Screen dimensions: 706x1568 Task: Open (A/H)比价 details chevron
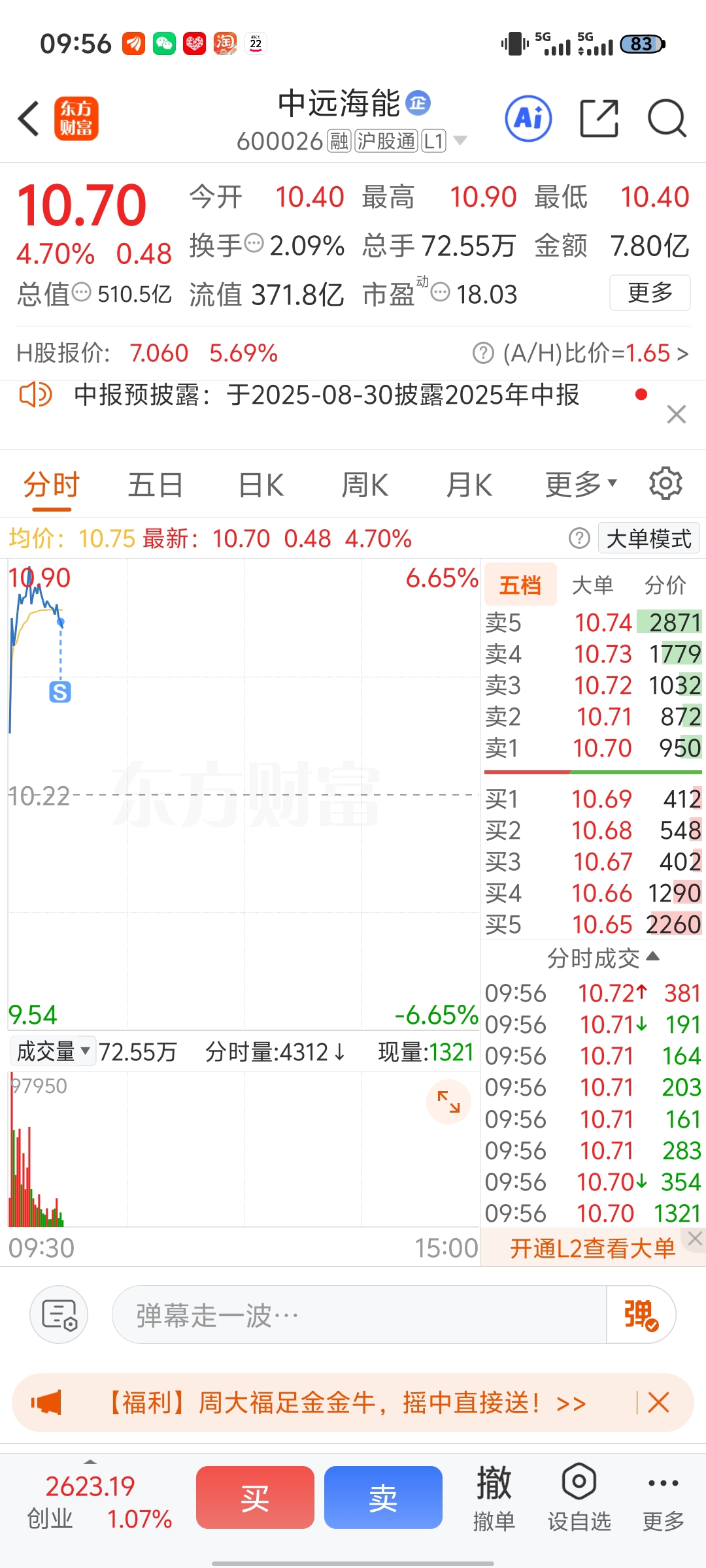point(682,353)
